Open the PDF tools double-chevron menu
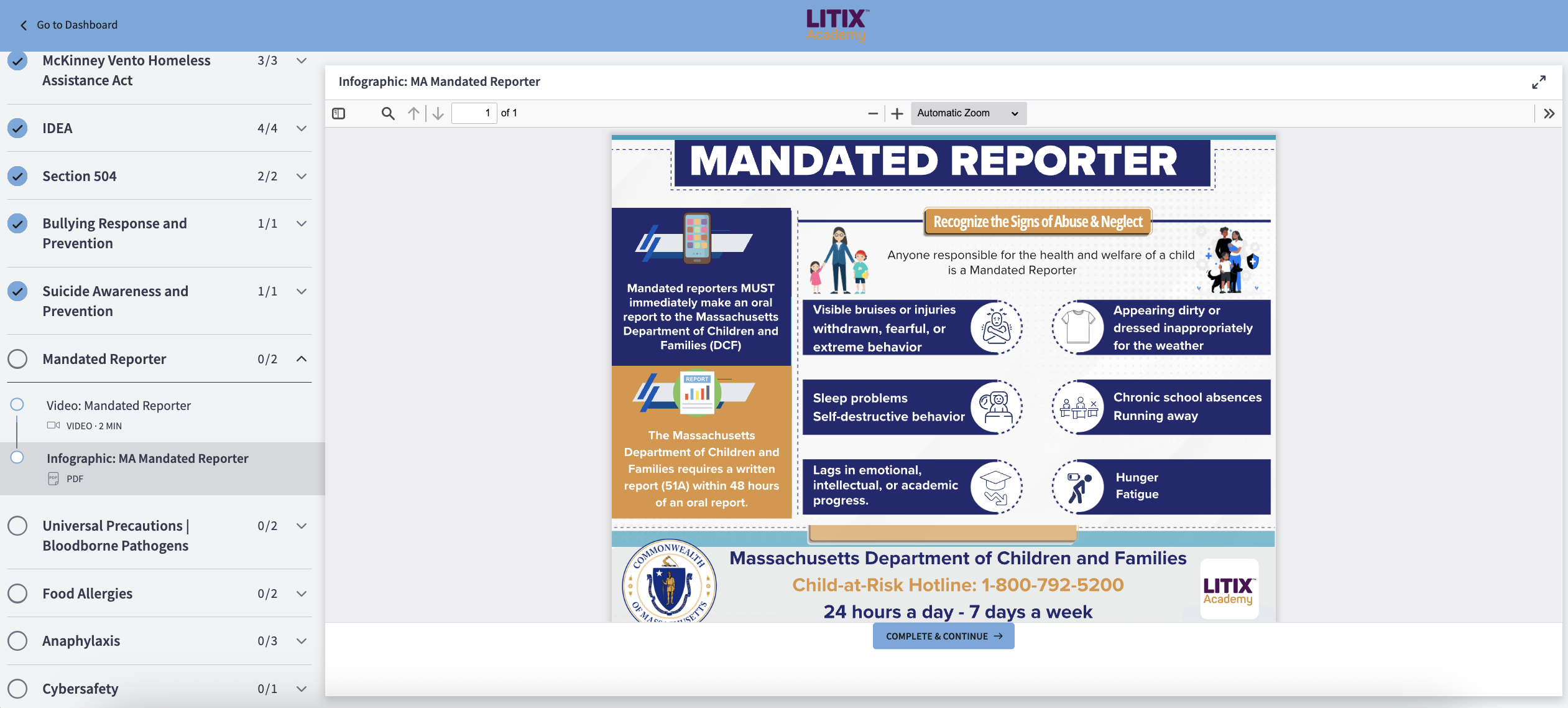Viewport: 1568px width, 708px height. point(1549,113)
